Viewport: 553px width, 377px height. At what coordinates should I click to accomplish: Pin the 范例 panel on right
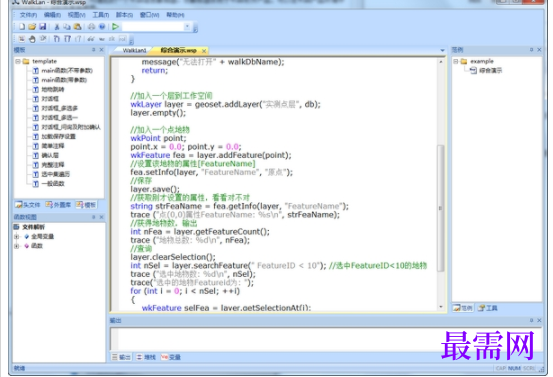(531, 50)
